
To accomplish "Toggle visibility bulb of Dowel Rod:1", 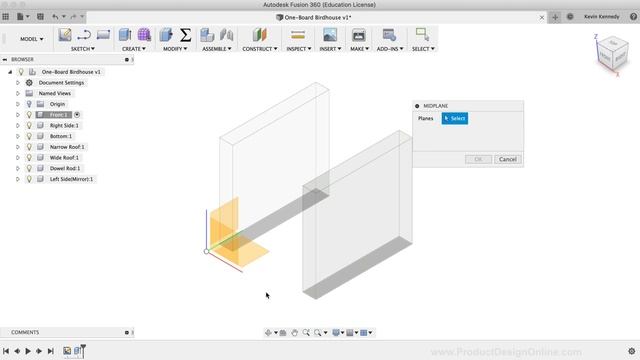I will (x=29, y=168).
